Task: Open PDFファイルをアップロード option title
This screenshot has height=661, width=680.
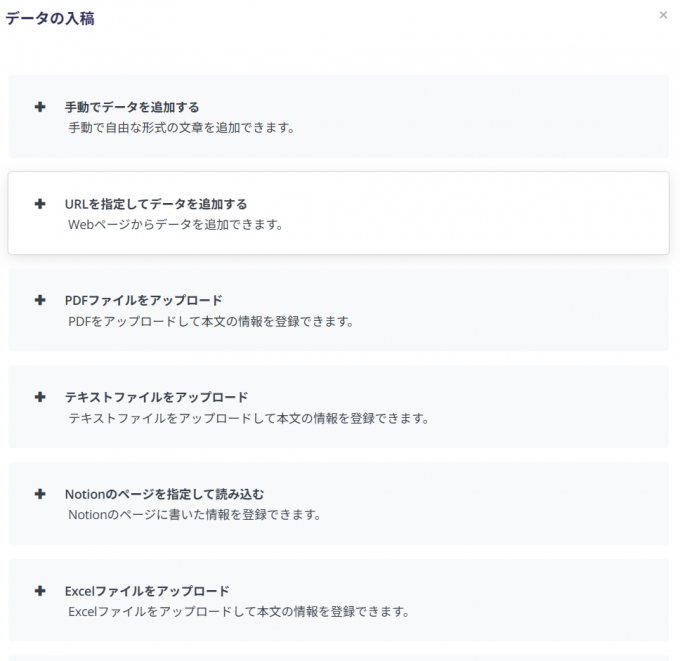Action: click(x=144, y=300)
